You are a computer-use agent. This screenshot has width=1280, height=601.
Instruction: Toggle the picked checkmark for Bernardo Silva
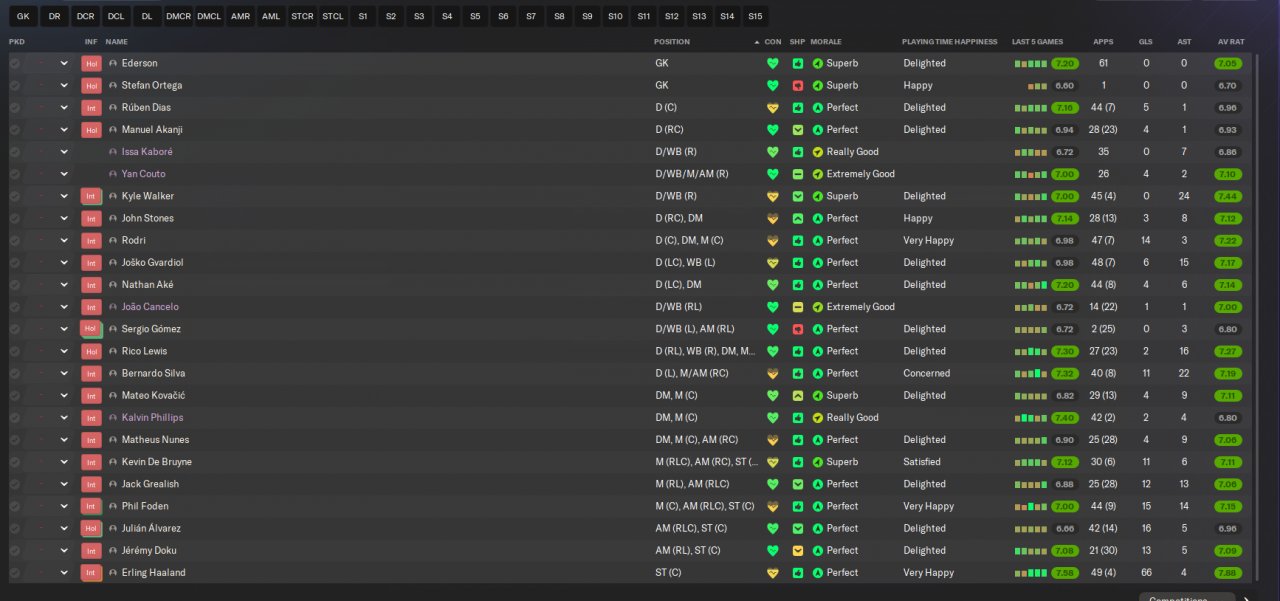tap(15, 373)
